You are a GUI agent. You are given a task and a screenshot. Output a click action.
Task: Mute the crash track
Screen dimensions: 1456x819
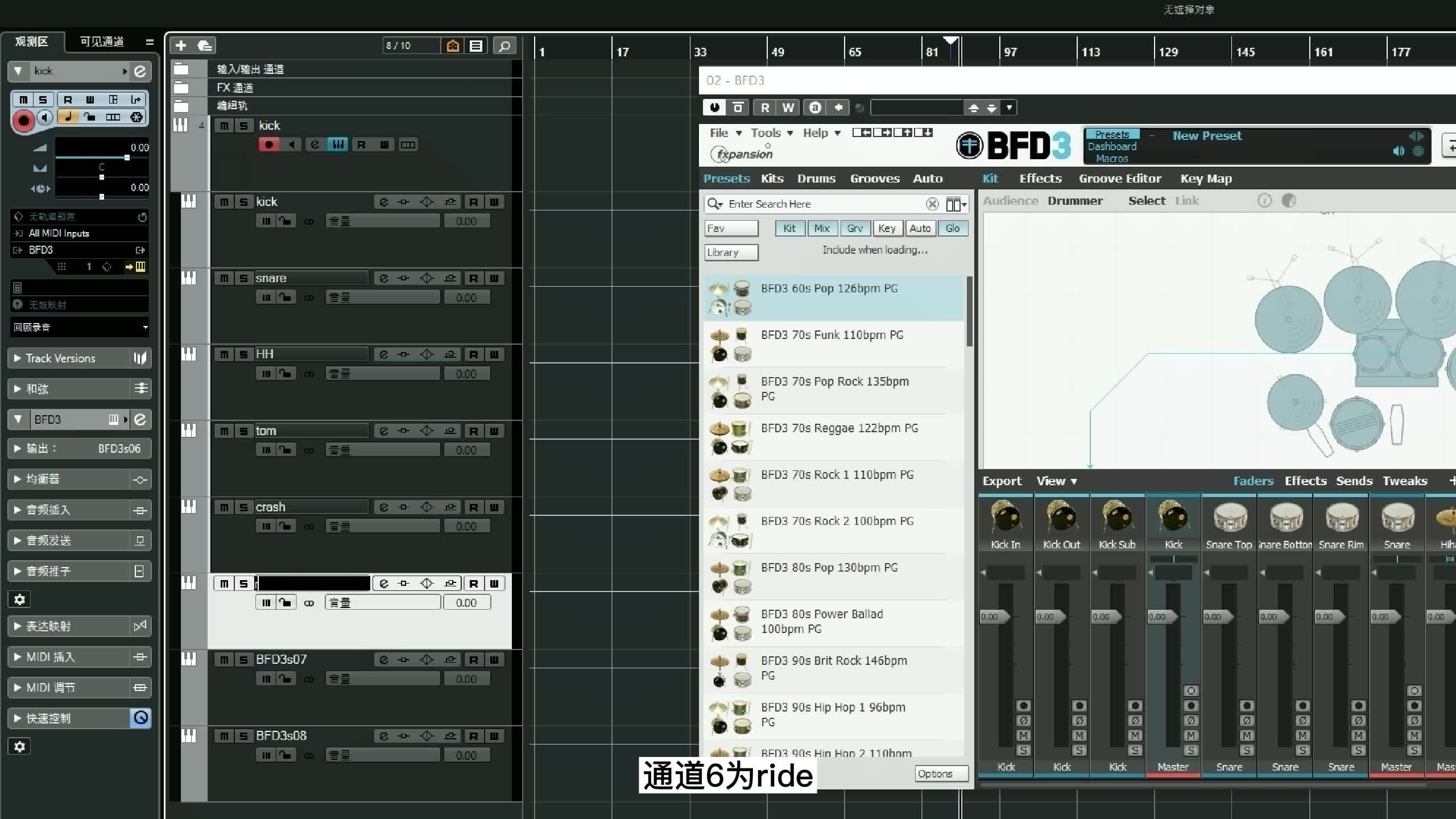pos(224,507)
